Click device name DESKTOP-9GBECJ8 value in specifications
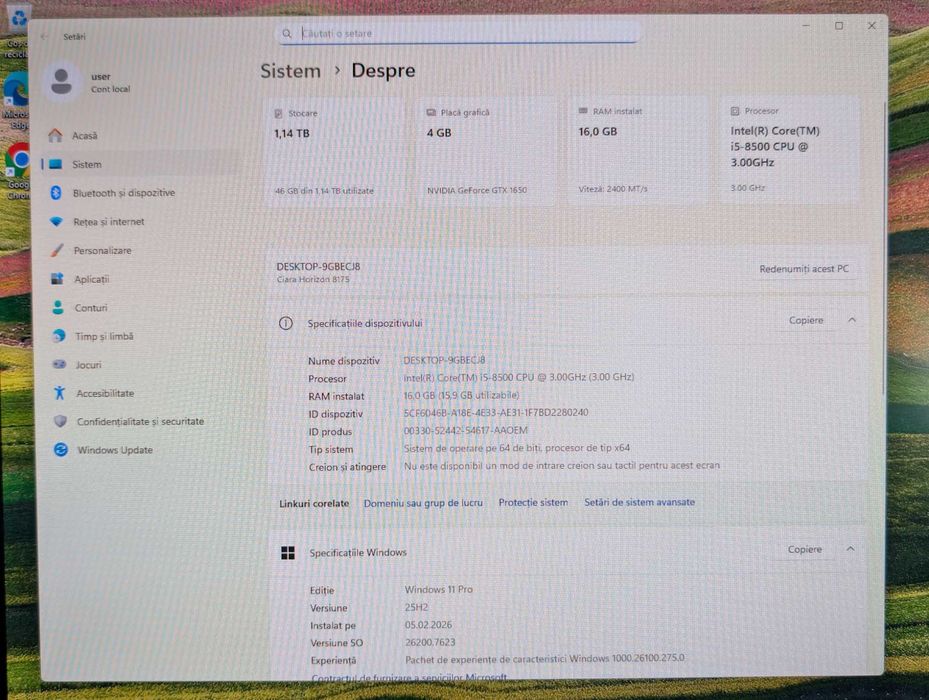 [x=444, y=360]
